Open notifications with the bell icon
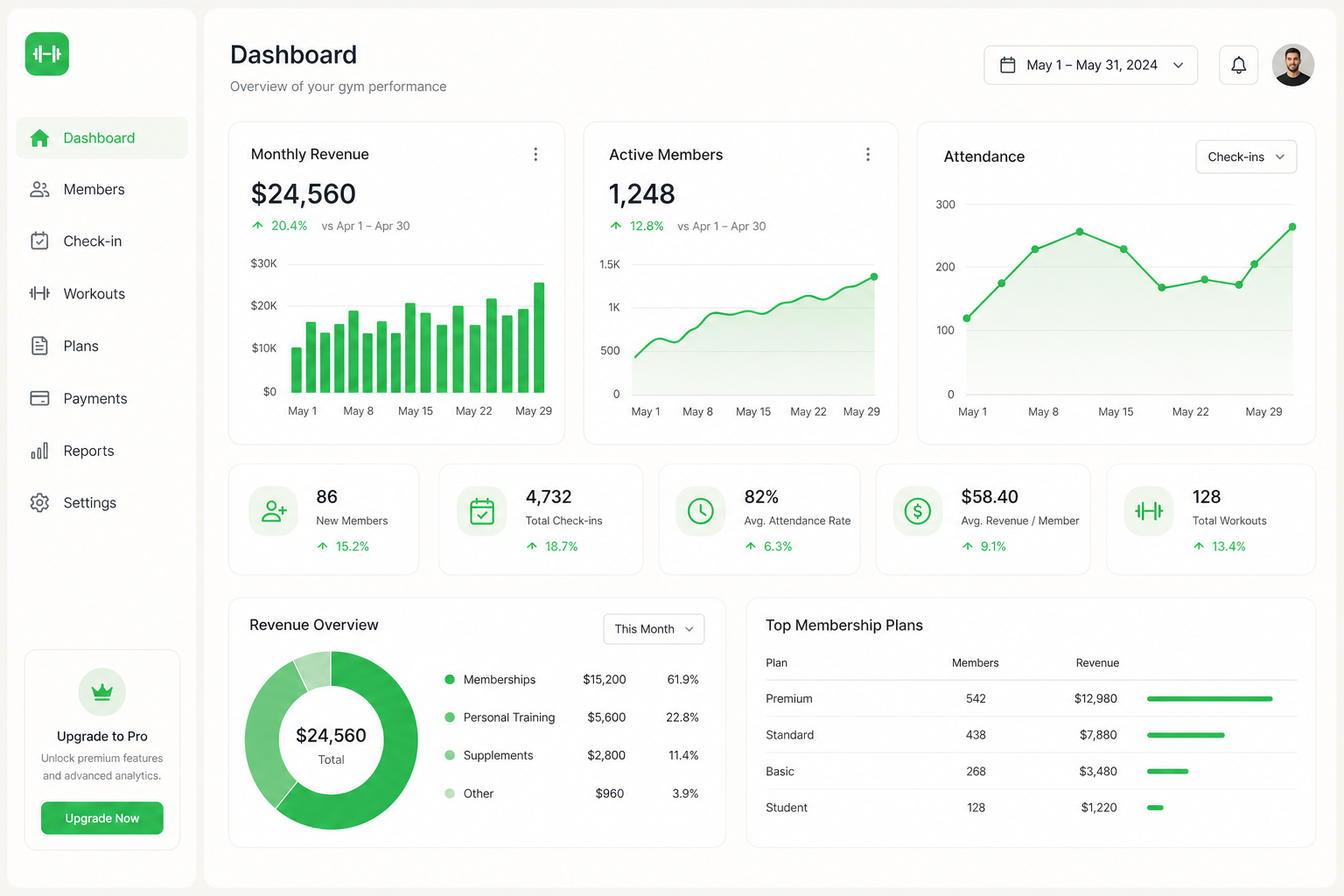1344x896 pixels. 1239,65
